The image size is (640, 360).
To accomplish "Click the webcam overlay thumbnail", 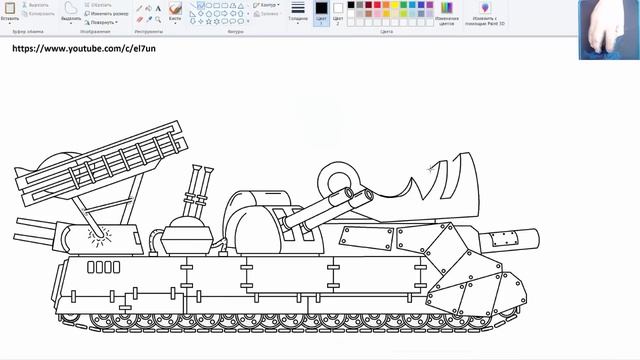I will pyautogui.click(x=609, y=30).
